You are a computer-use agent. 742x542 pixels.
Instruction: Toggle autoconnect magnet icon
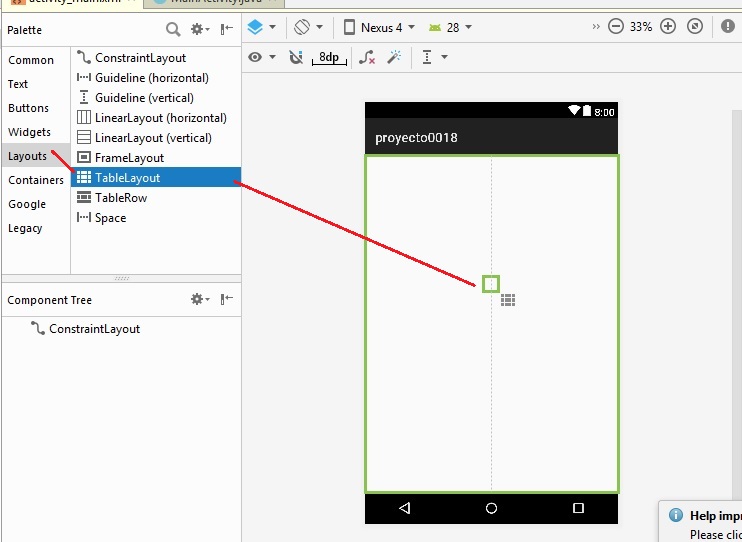tap(296, 58)
